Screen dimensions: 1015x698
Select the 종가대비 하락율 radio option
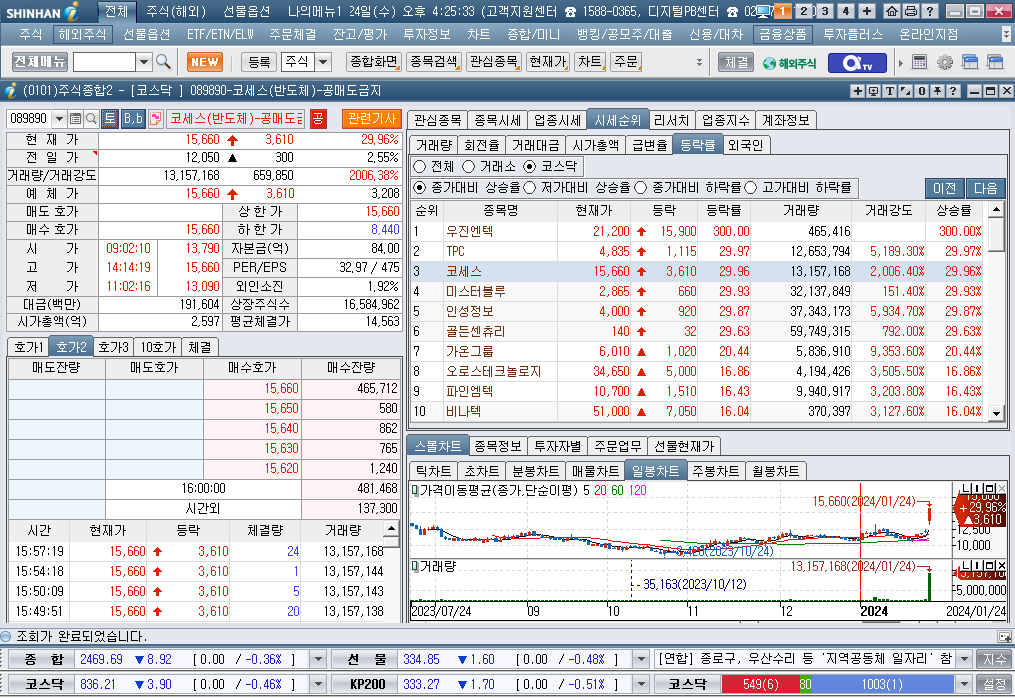tap(641, 188)
